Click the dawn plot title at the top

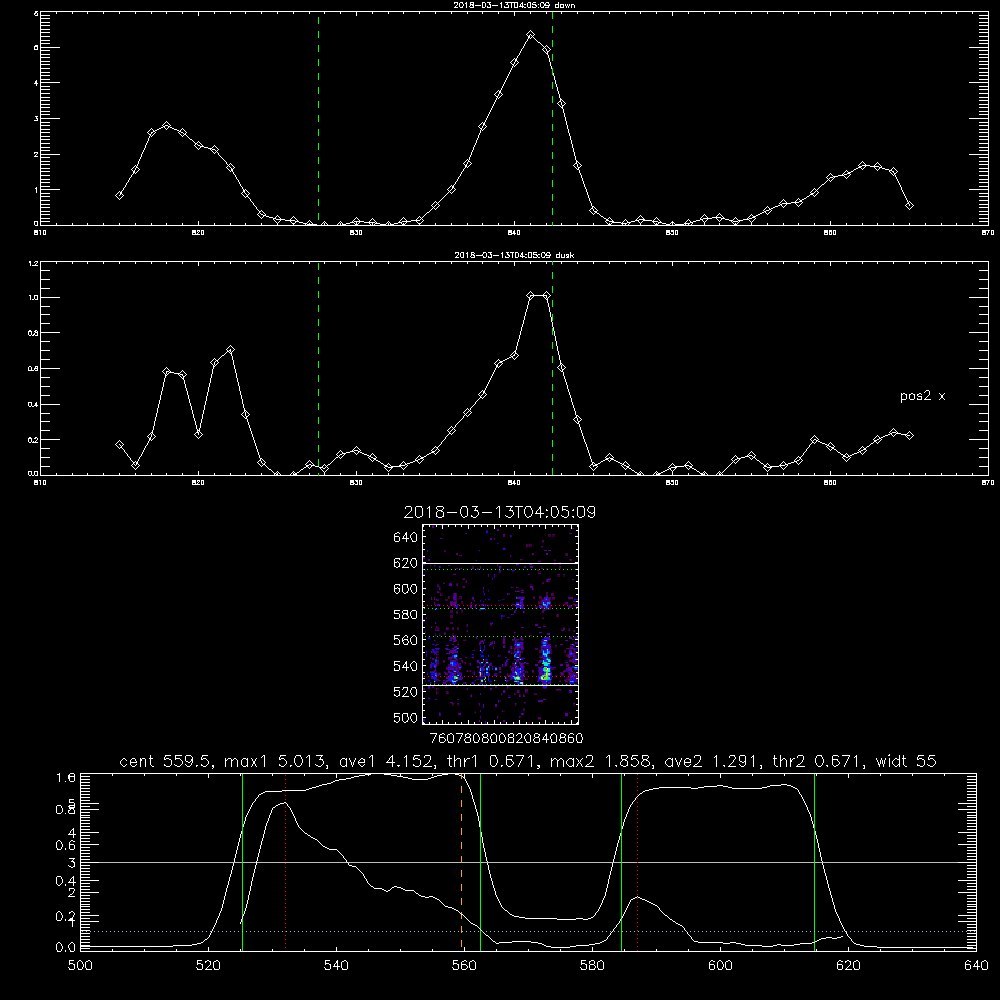515,5
